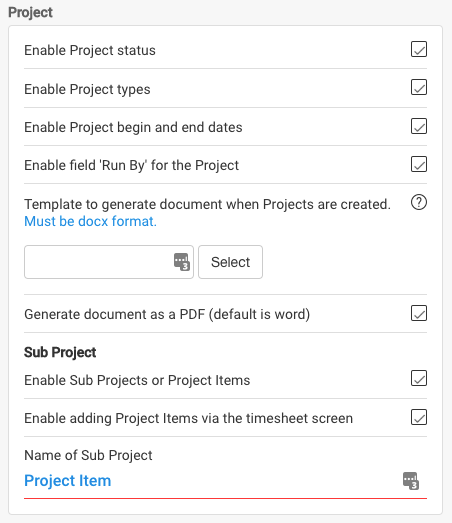Click the Generate document as a PDF label

coord(167,314)
